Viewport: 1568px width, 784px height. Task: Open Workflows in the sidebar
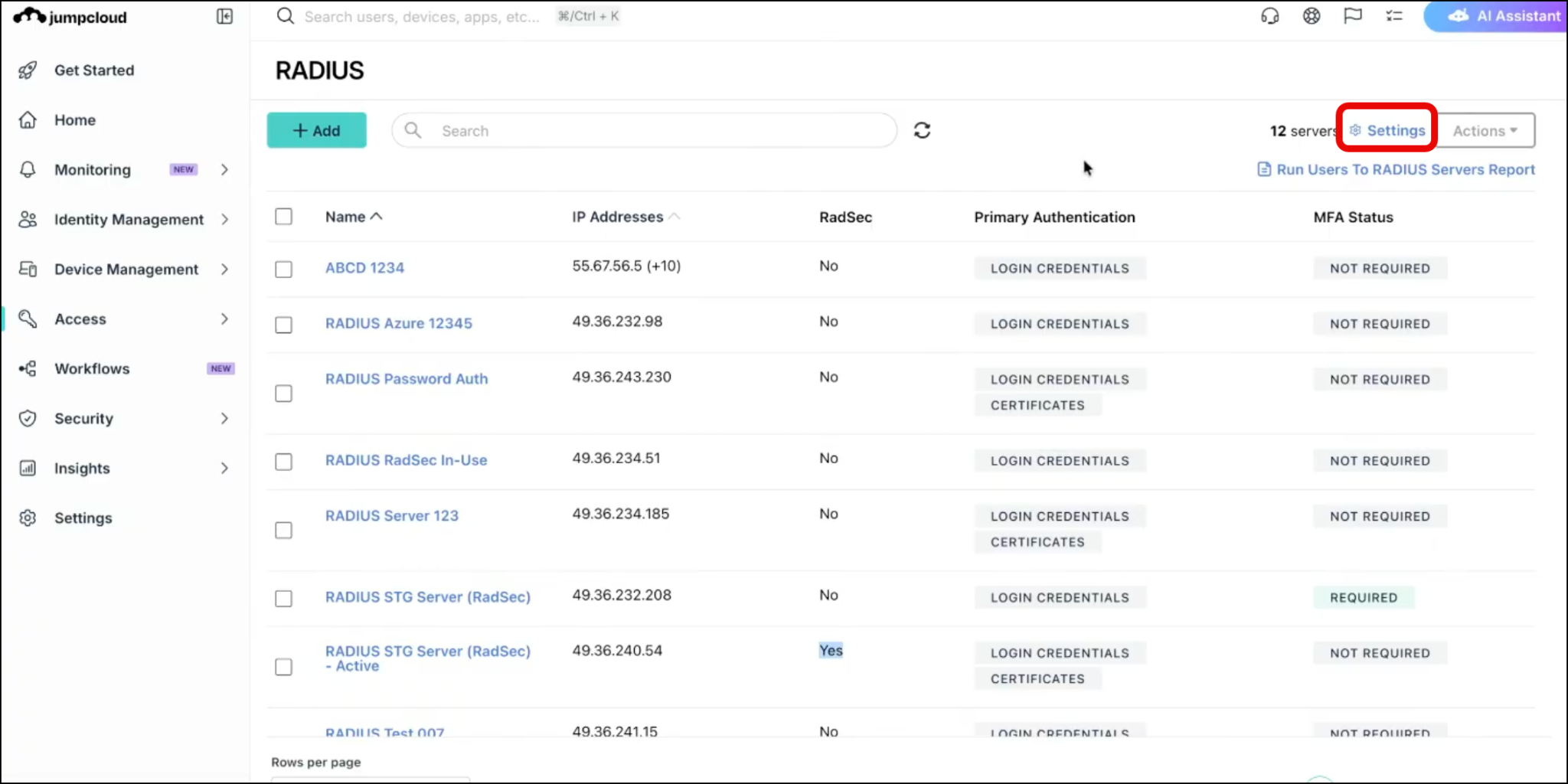[x=92, y=369]
